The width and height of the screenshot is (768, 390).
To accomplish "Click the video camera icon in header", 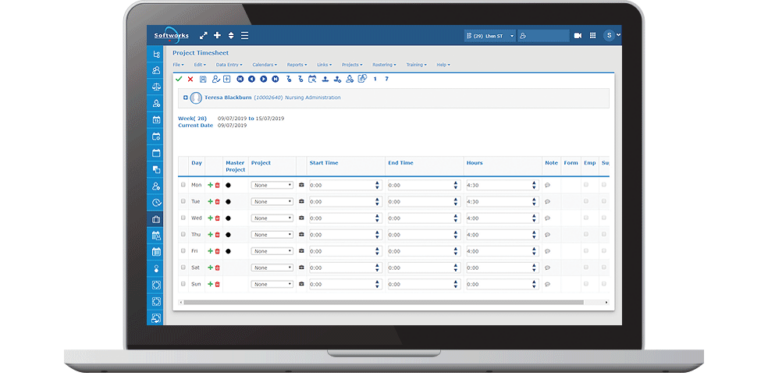I will (578, 35).
